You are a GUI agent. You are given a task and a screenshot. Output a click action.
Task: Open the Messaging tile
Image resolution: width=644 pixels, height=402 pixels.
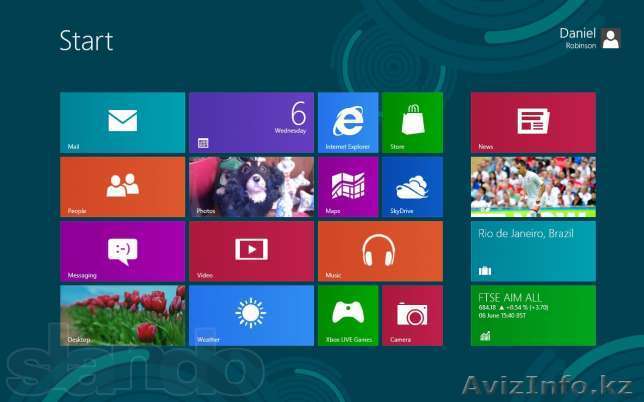coord(122,250)
